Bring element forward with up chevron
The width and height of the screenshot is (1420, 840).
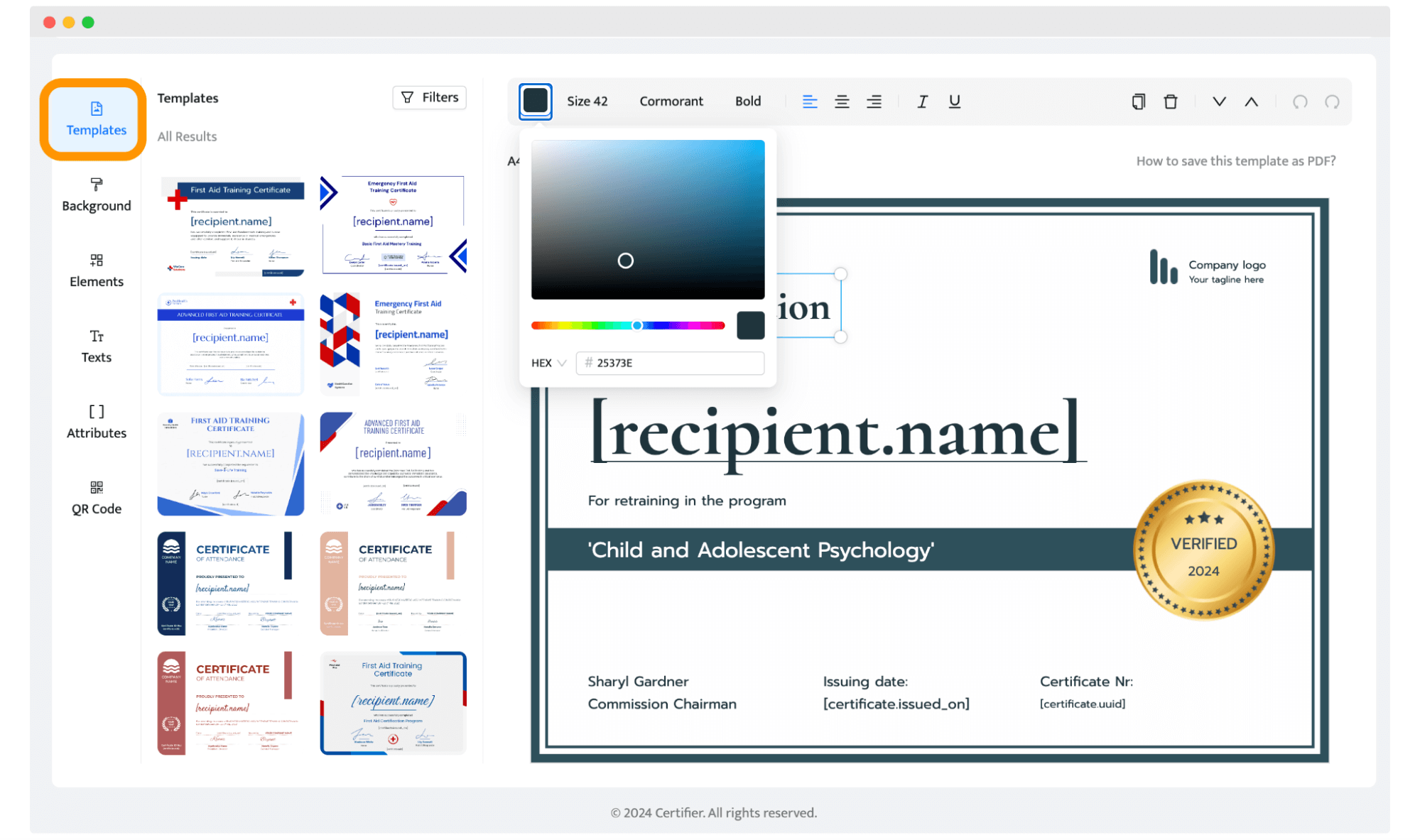tap(1251, 102)
